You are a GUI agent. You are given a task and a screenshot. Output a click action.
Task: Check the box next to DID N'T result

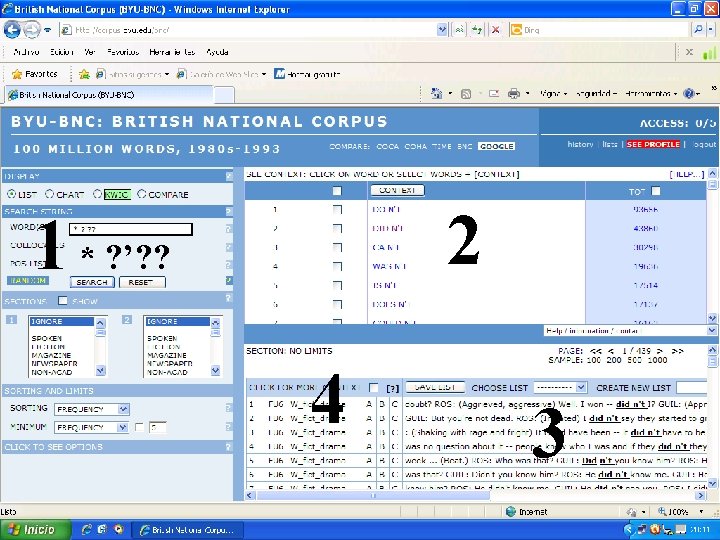(337, 228)
